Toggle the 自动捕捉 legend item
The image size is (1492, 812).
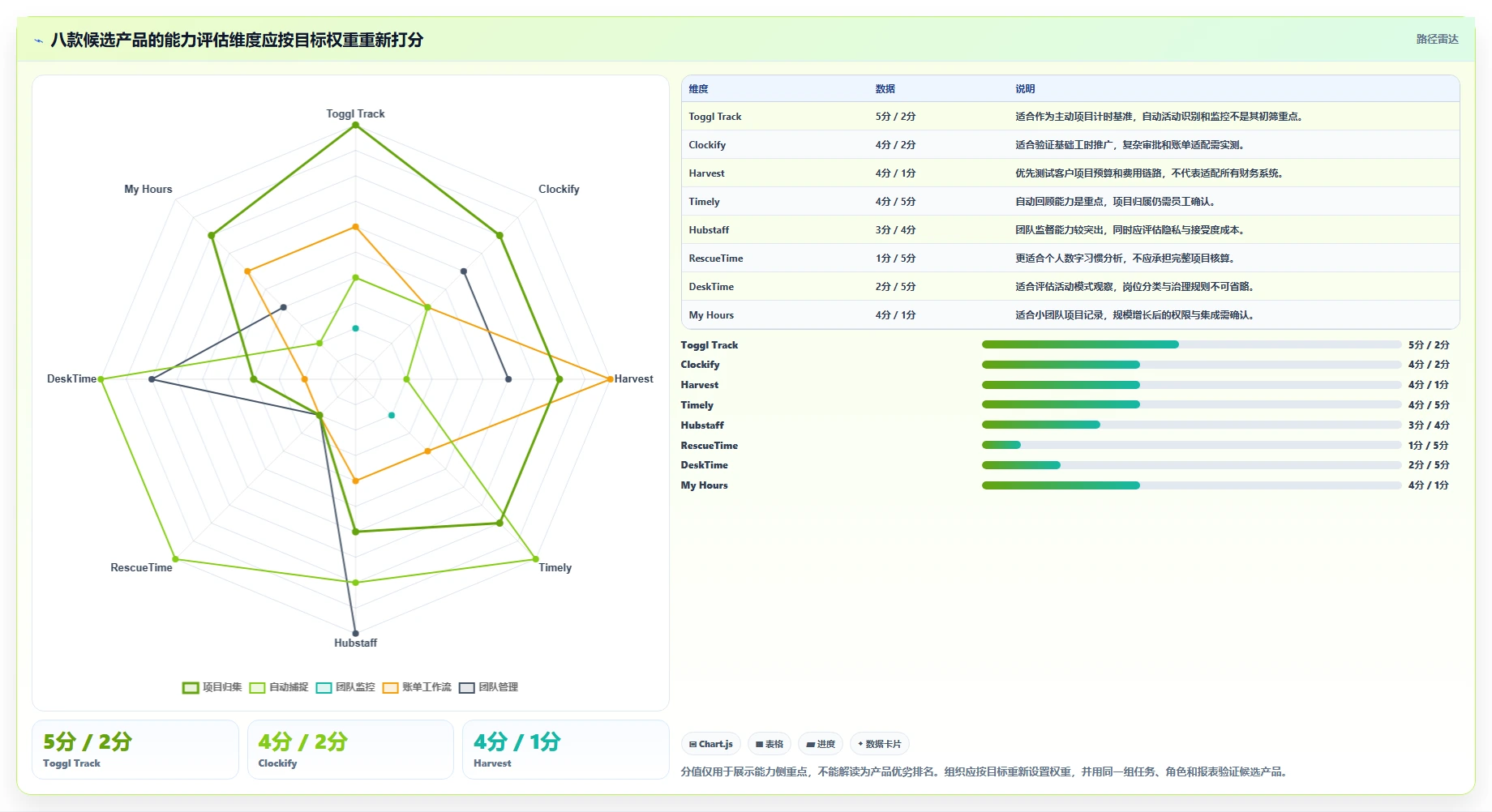click(279, 687)
